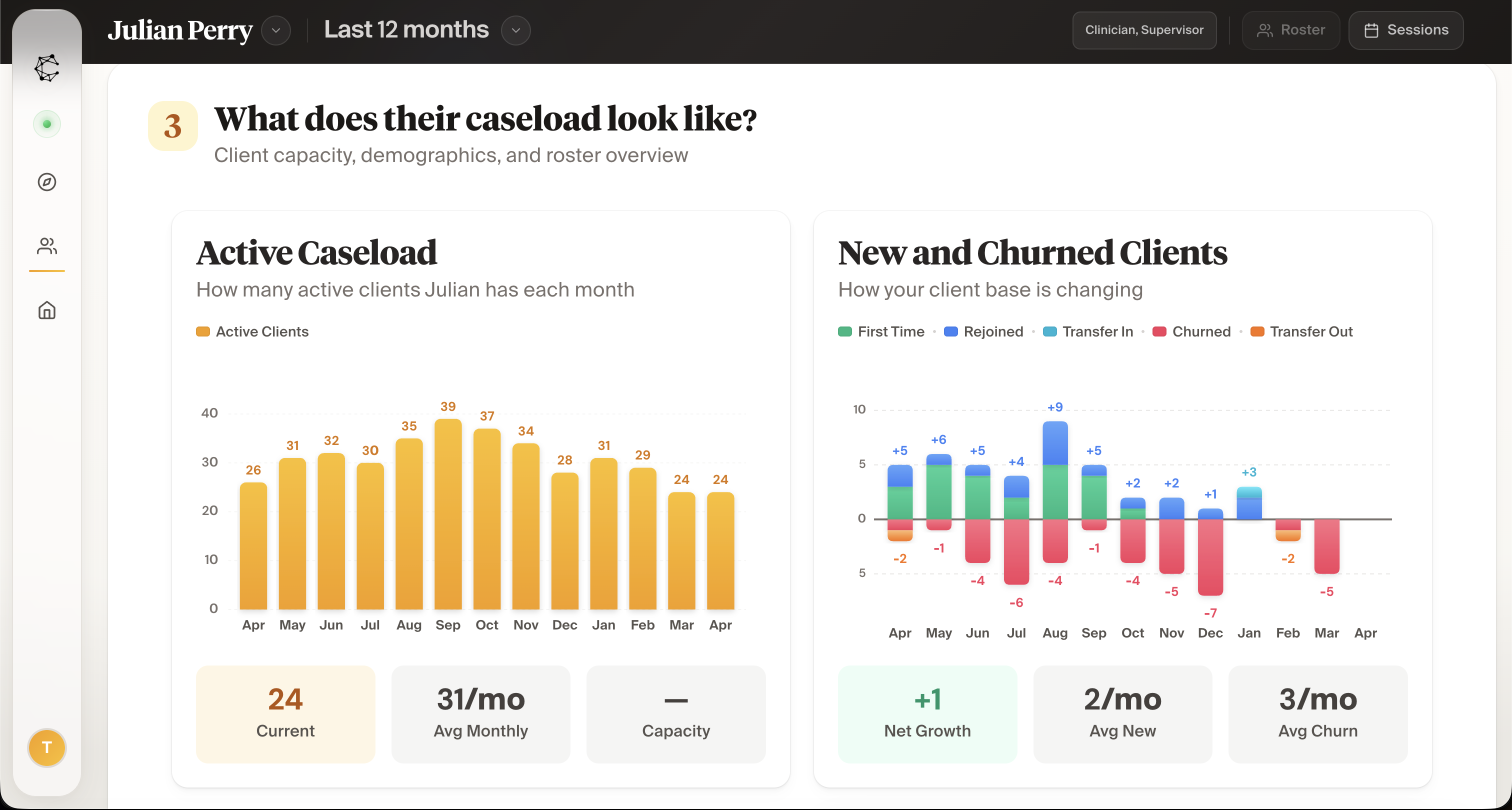Click the green status dot icon
This screenshot has width=1512, height=810.
tap(47, 124)
